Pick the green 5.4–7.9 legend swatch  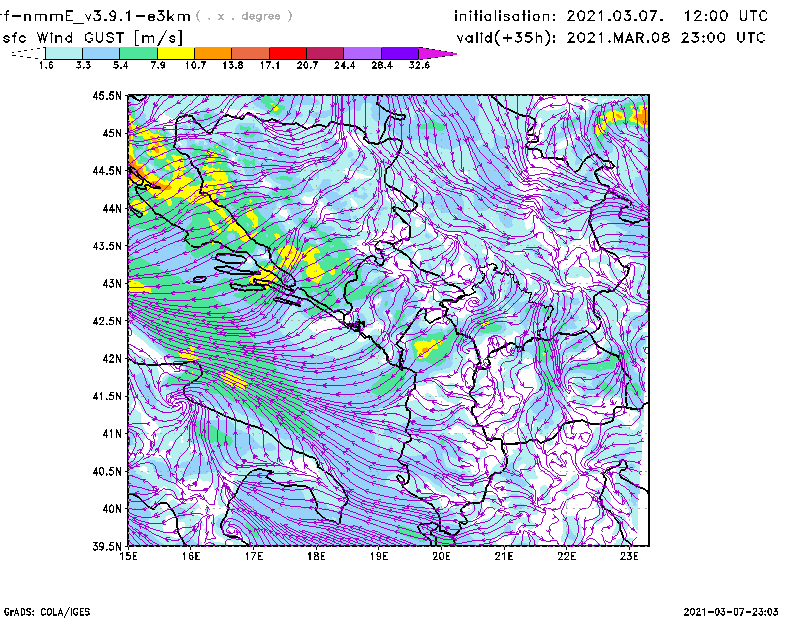[138, 53]
